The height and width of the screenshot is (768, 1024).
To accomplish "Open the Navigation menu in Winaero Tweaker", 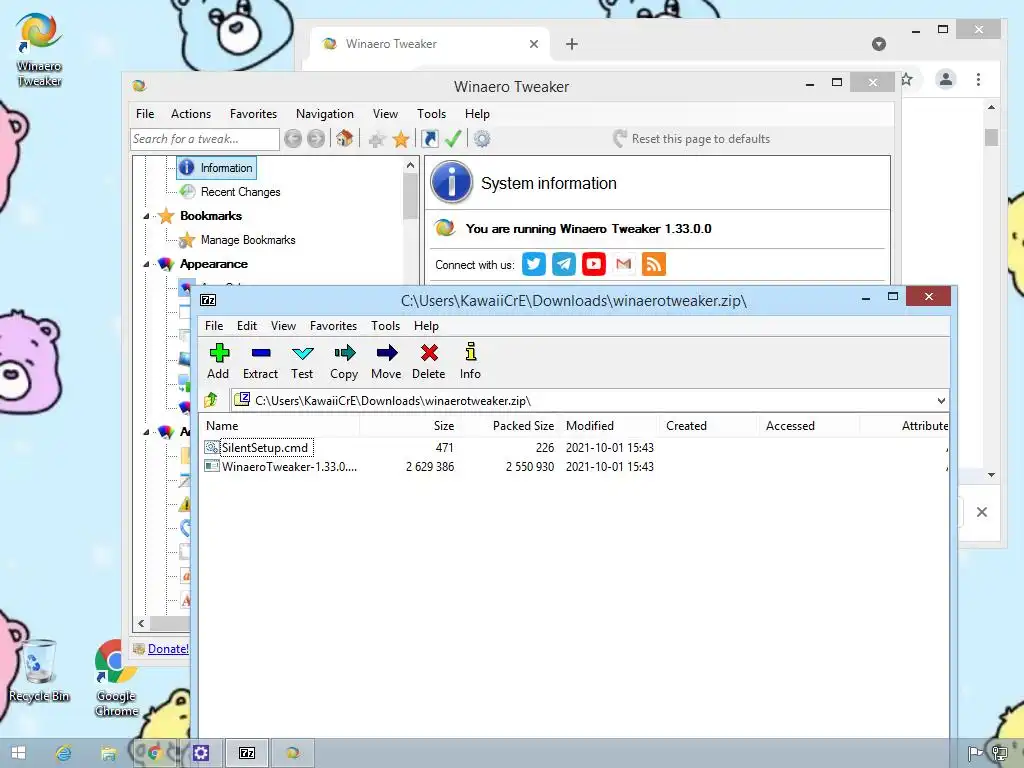I will pos(325,114).
